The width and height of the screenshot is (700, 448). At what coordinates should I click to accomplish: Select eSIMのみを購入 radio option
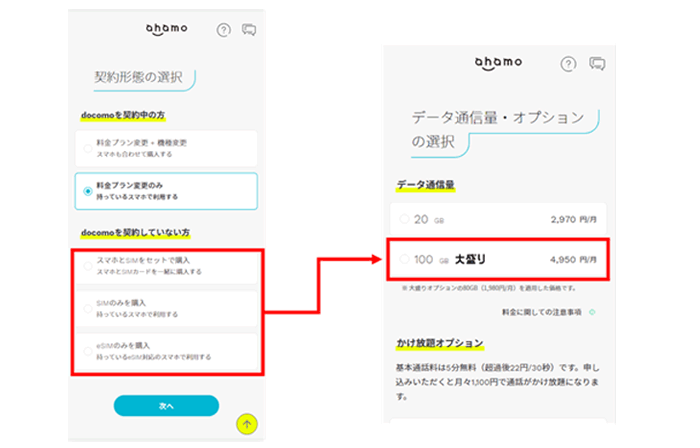[166, 351]
